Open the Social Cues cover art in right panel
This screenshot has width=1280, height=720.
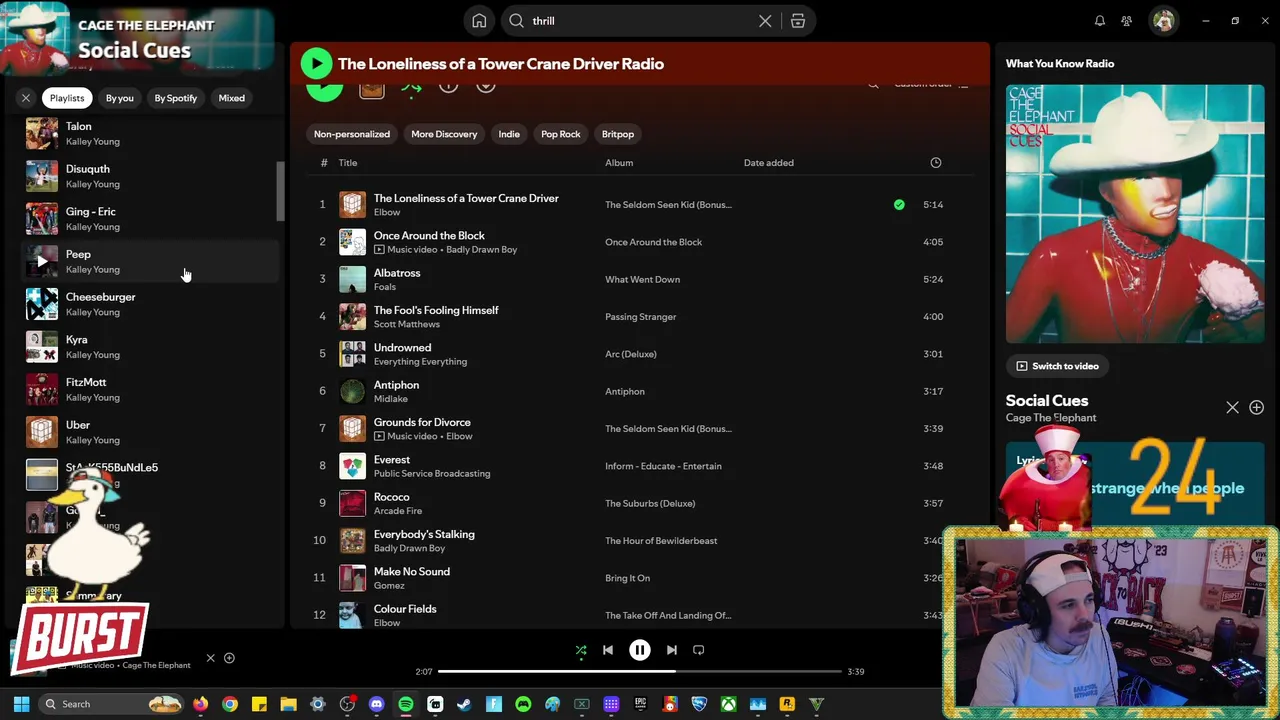tap(1135, 214)
